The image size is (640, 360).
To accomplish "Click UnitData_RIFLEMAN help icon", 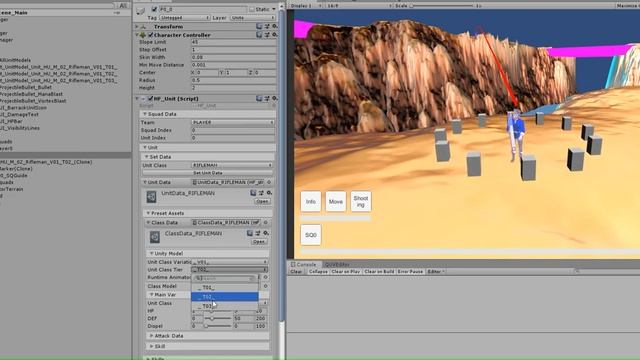I will 253,193.
